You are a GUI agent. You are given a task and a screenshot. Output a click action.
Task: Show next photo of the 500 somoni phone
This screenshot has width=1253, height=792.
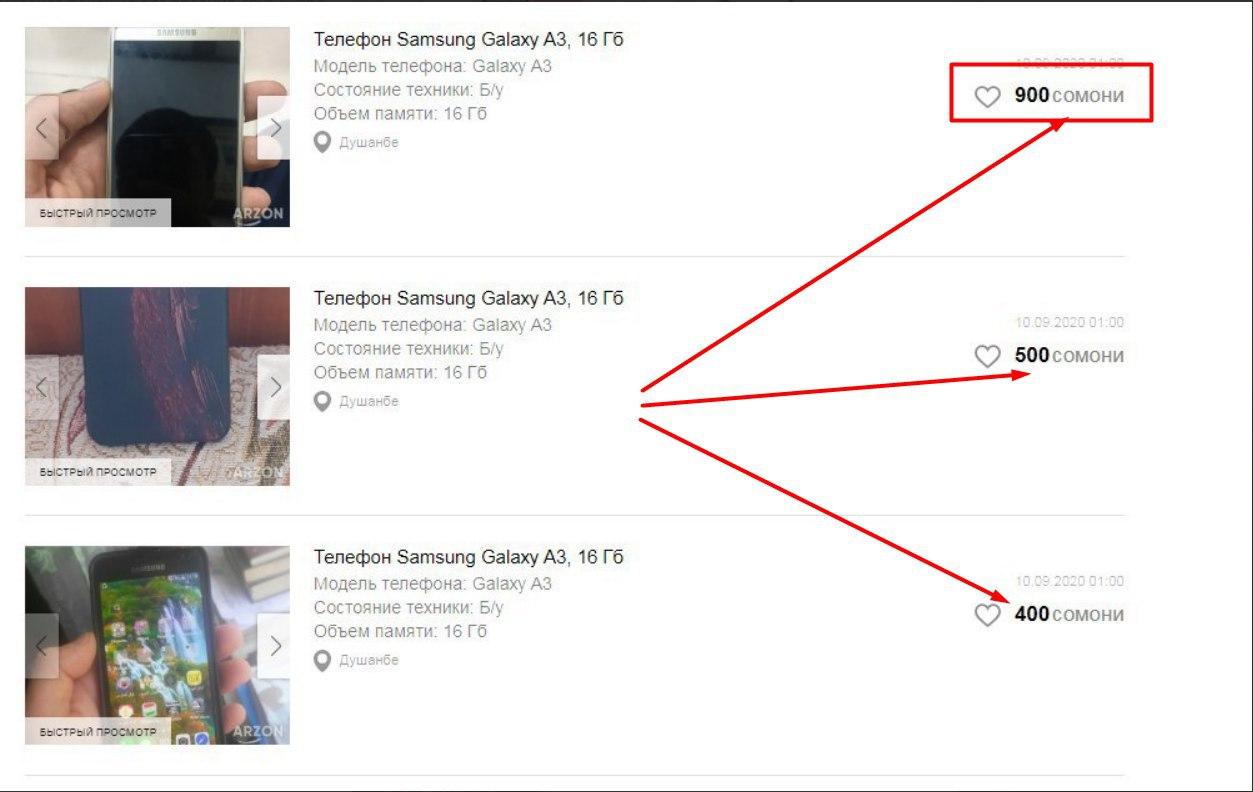coord(274,387)
